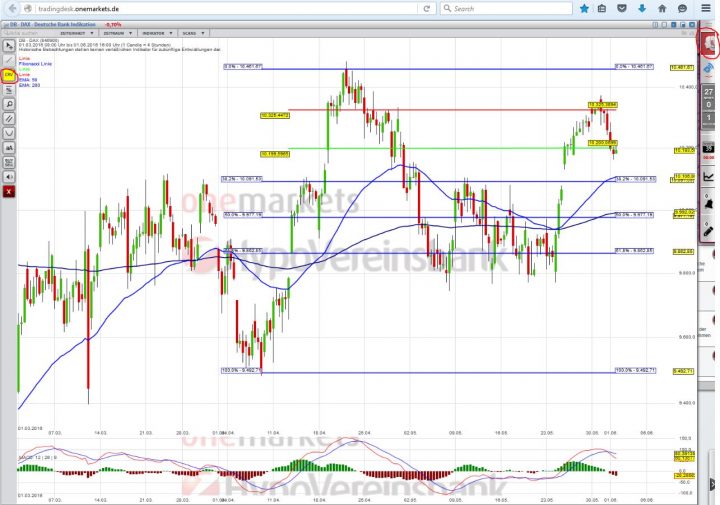This screenshot has width=720, height=505.
Task: Select the percent Fibonacci retracement tool
Action: (x=9, y=90)
